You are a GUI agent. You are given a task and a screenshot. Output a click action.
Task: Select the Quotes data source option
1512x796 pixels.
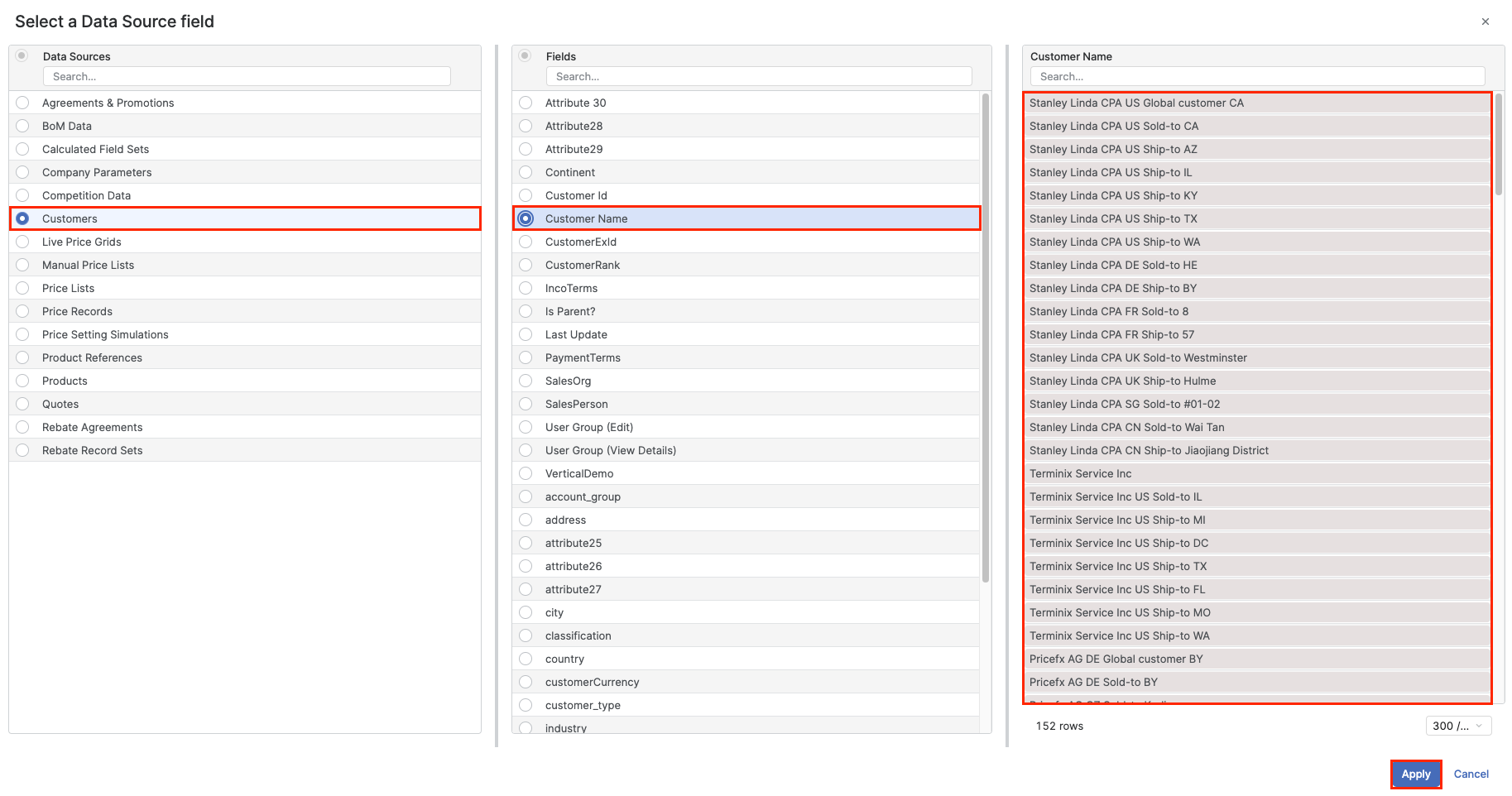pyautogui.click(x=23, y=404)
